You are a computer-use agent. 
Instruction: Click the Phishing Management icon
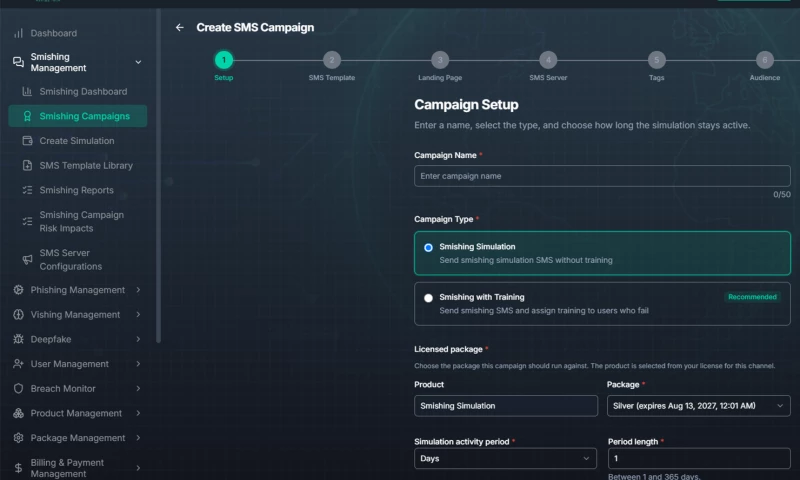[x=18, y=290]
